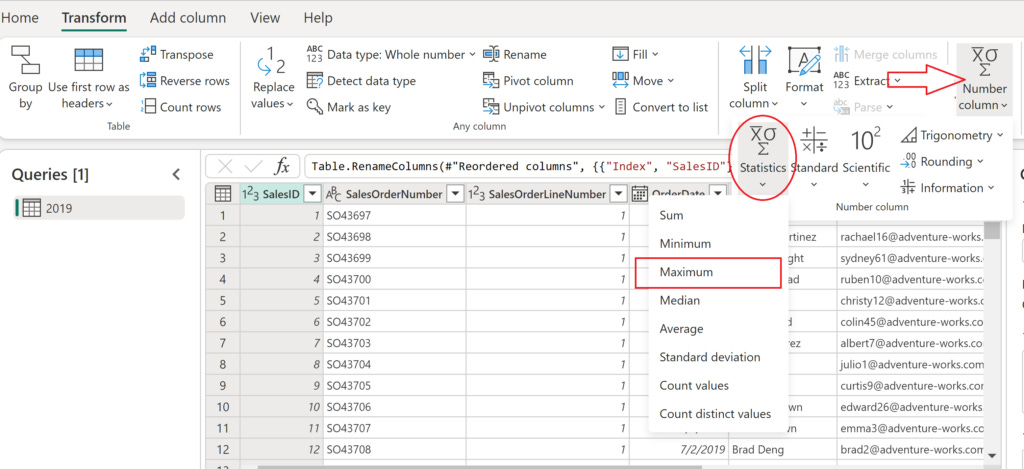Switch to the Home tab
Viewport: 1024px width, 469px height.
pyautogui.click(x=19, y=18)
